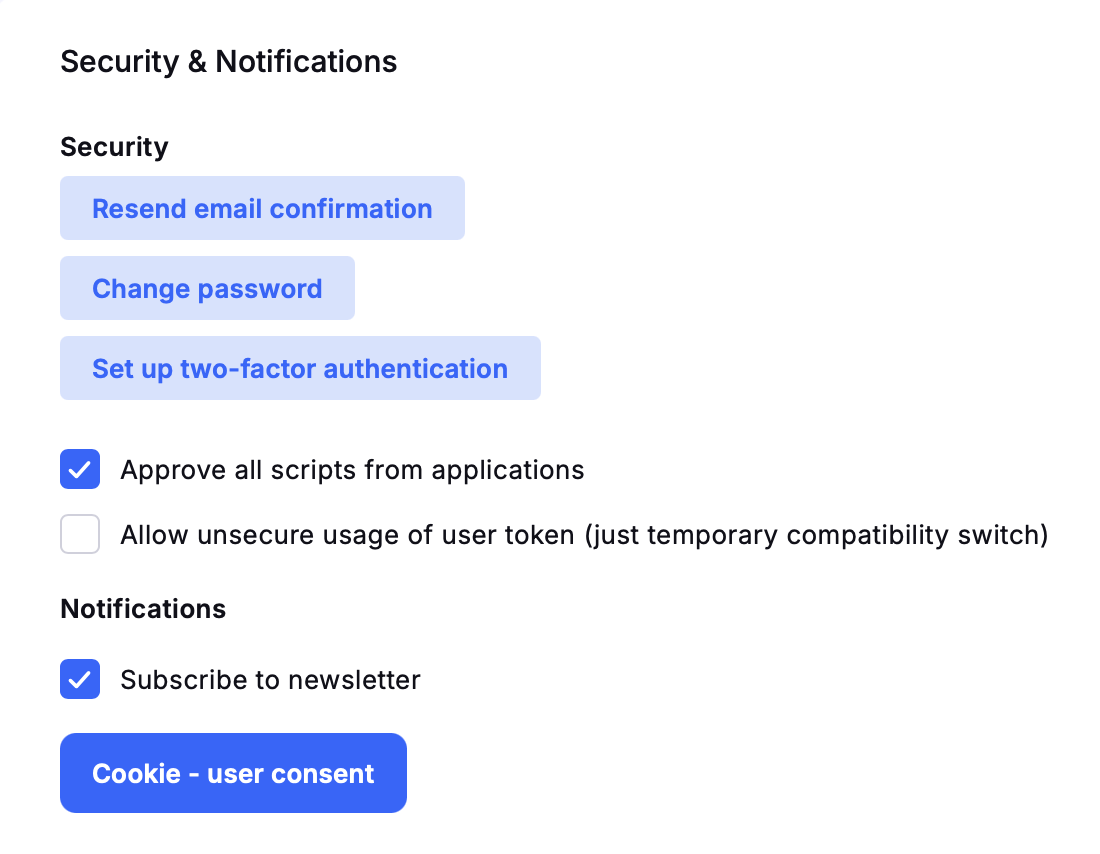Click the Subscribe to newsletter label text
This screenshot has width=1100, height=854.
coord(270,680)
